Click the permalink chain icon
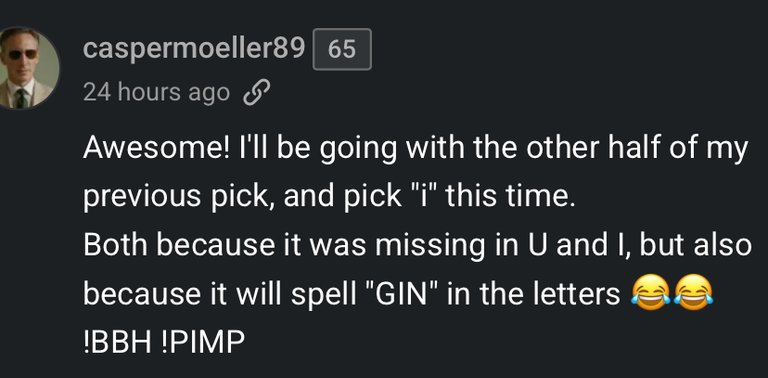The width and height of the screenshot is (768, 378). (x=256, y=93)
